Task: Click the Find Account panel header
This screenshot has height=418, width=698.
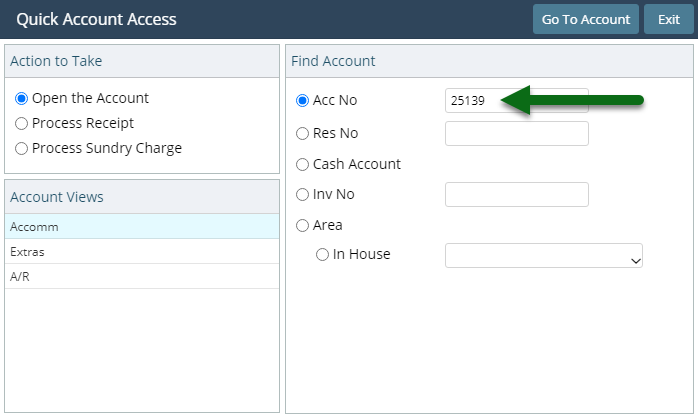Action: click(489, 61)
